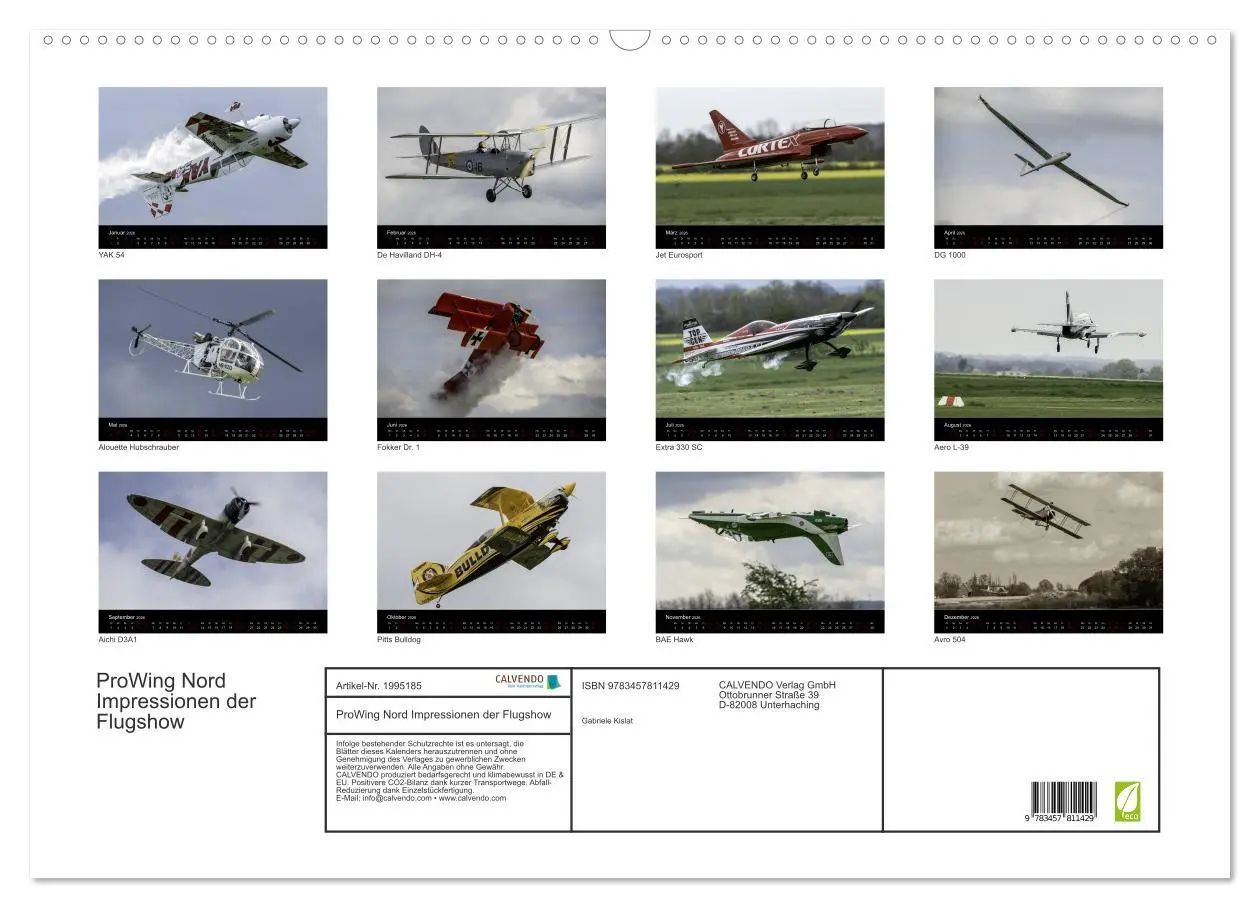Screen dimensions: 1260x908
Task: Click the boxed title 'ProWing Nord Impressionen der Flugshow'
Action: [444, 715]
